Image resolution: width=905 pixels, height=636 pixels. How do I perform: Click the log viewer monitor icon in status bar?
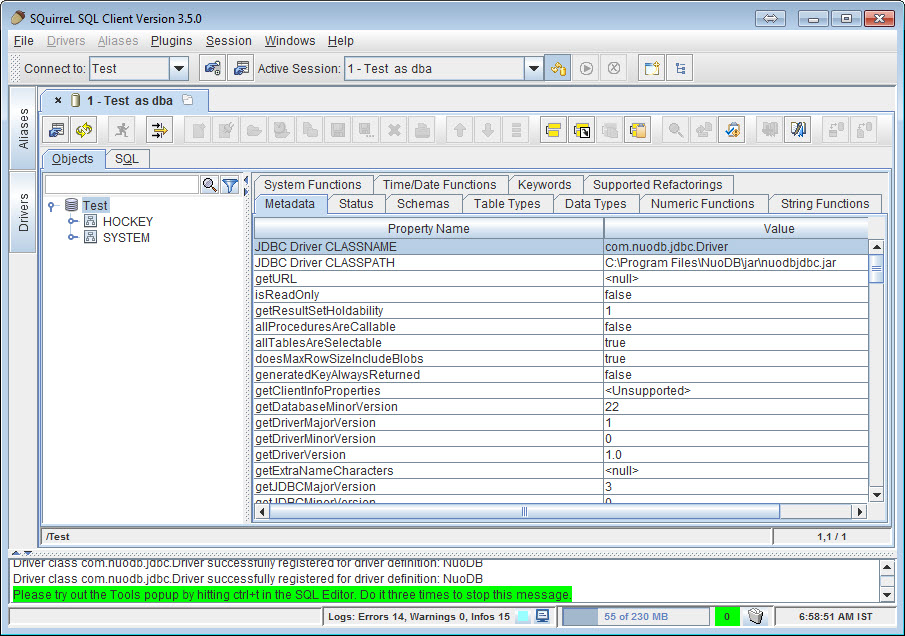coord(543,616)
